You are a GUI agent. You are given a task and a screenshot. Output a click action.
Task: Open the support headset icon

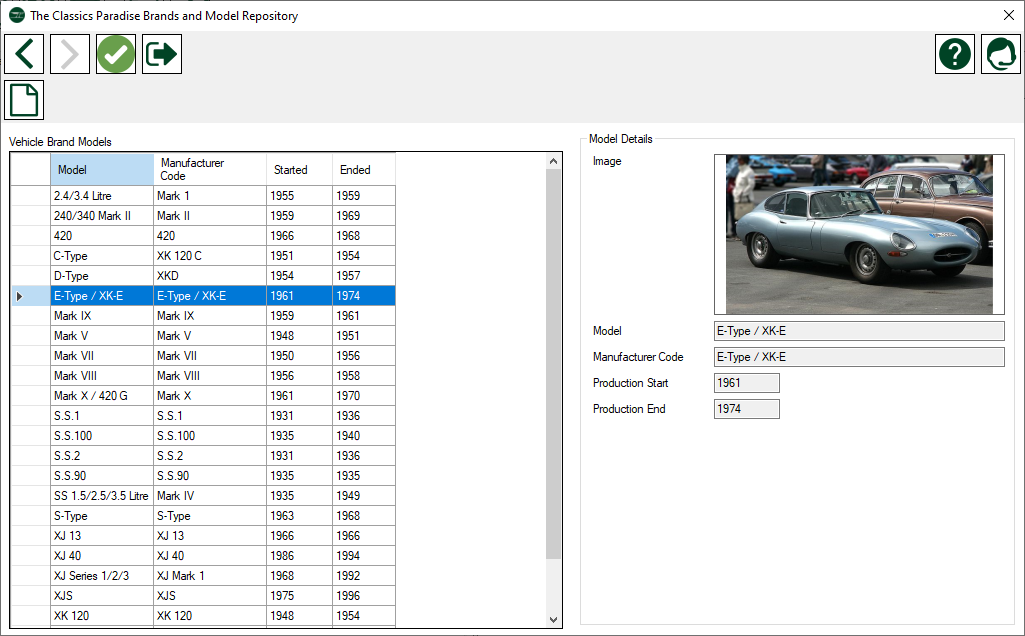tap(1000, 54)
